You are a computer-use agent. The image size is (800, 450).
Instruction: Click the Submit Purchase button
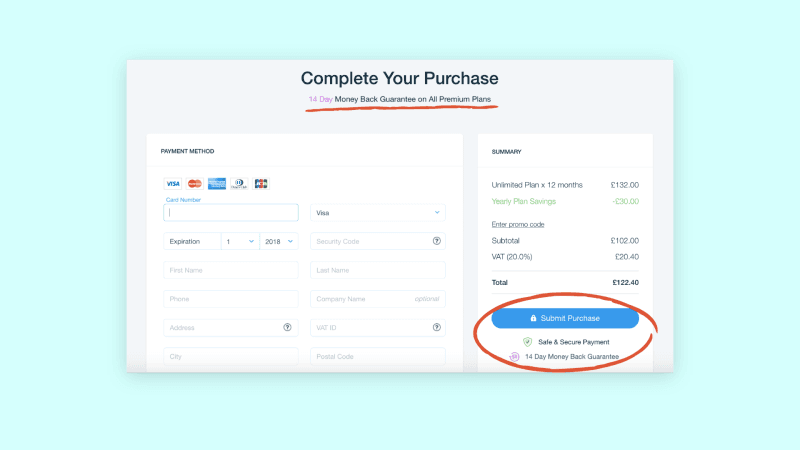click(x=565, y=318)
